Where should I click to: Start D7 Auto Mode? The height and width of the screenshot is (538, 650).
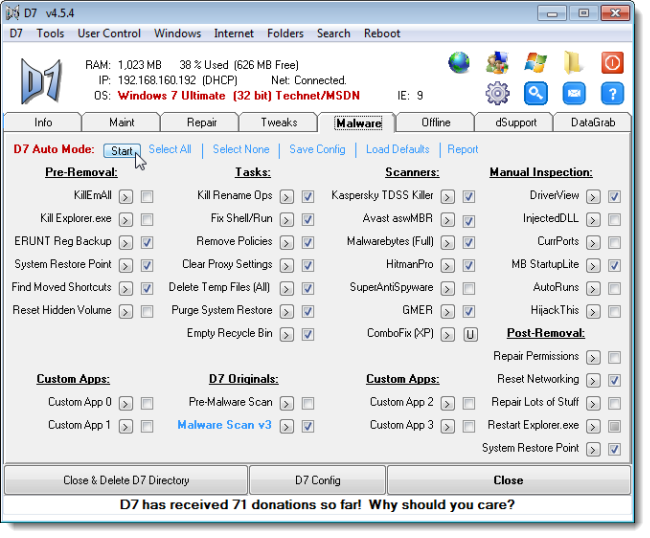pos(122,150)
